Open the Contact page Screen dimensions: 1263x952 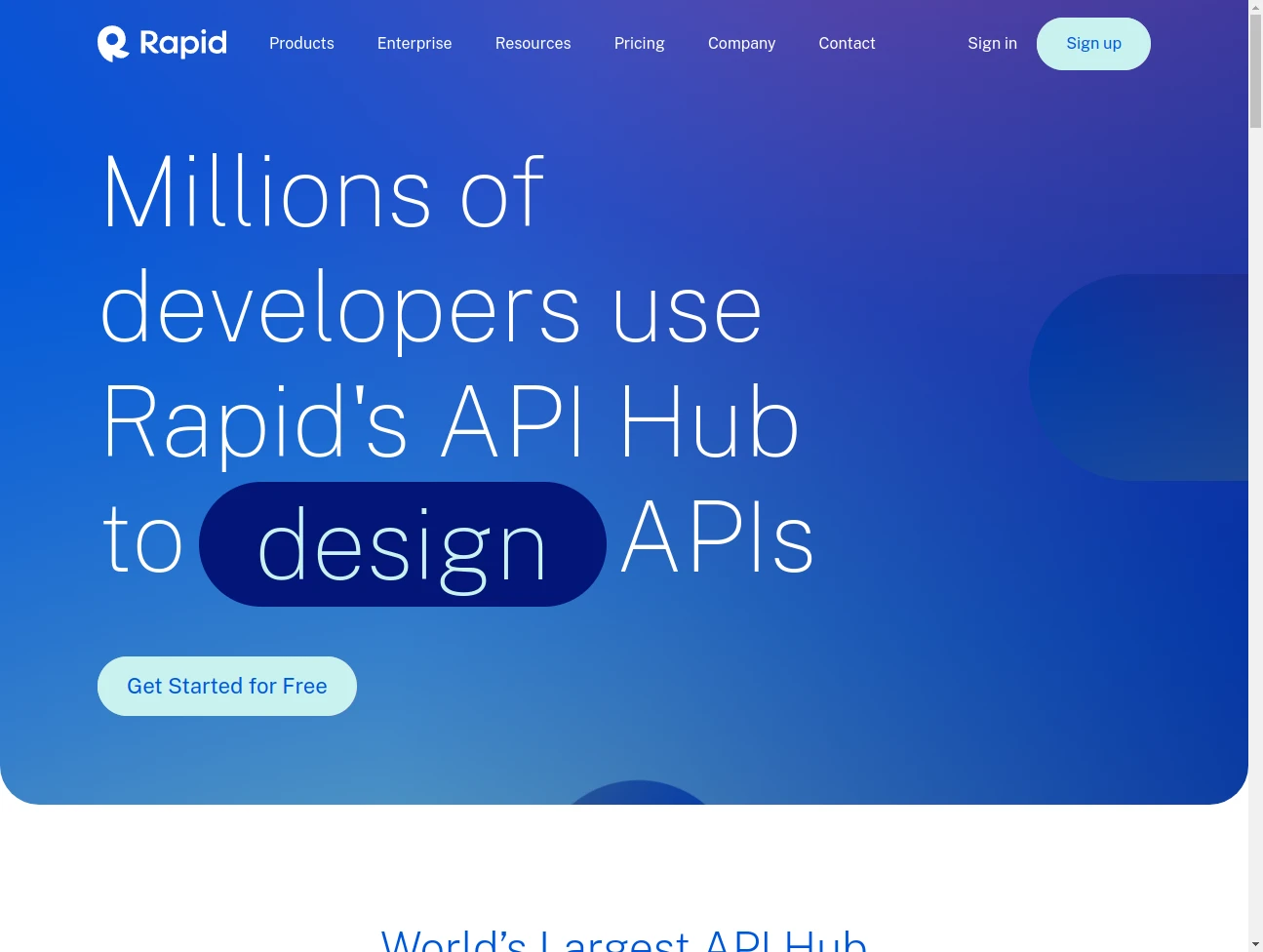pos(847,43)
